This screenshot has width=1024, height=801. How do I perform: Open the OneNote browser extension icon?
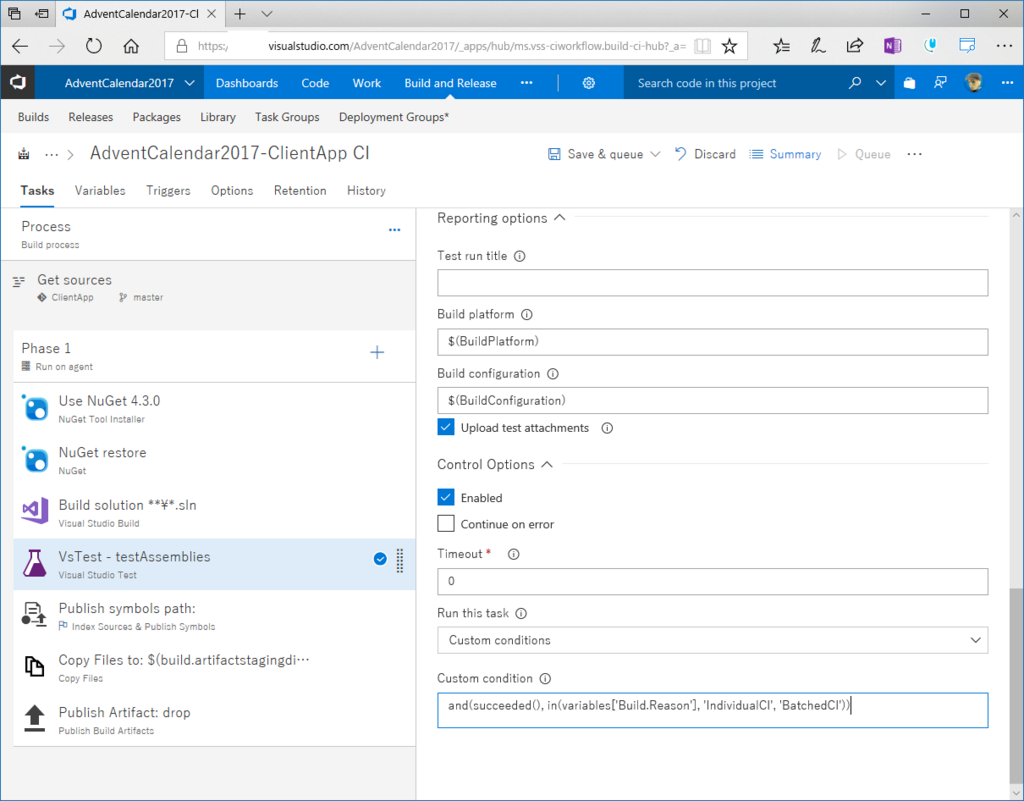click(892, 46)
